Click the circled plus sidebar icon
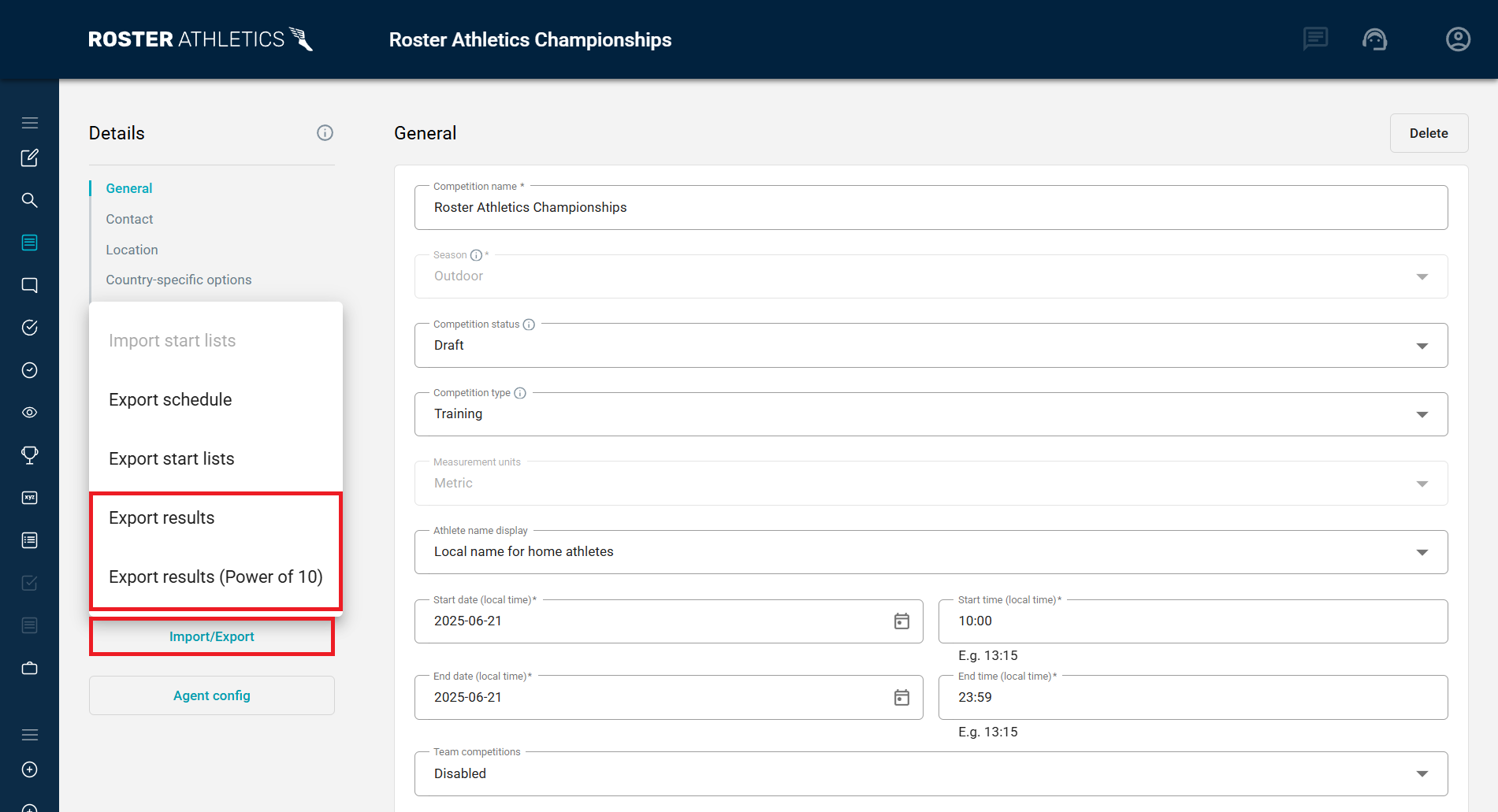This screenshot has height=812, width=1498. [30, 769]
